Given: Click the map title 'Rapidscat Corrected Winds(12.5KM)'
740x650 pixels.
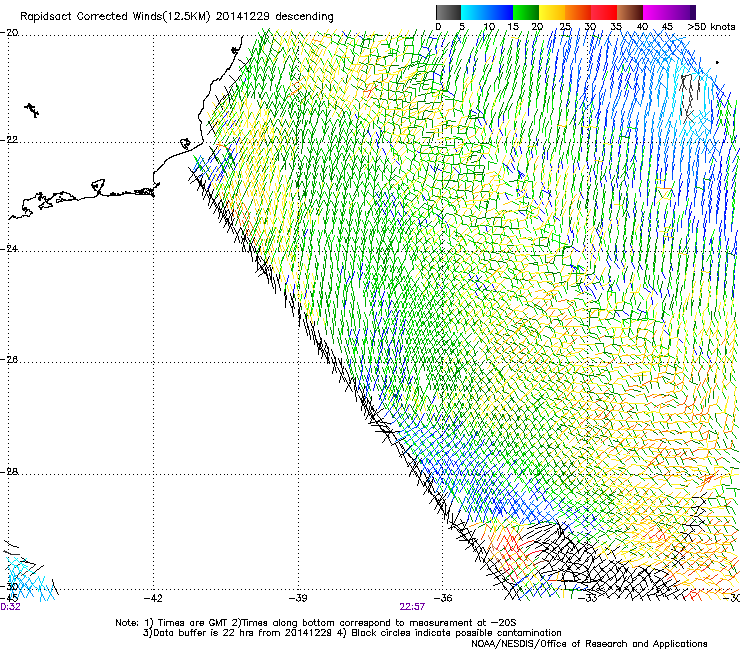Looking at the screenshot, I should tap(115, 17).
